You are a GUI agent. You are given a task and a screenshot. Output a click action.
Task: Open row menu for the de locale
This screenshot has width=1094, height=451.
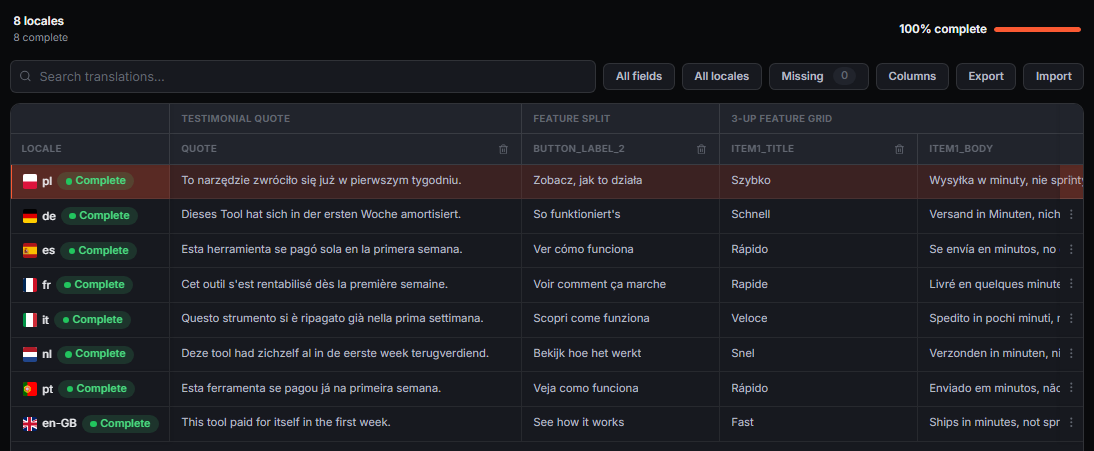(x=1071, y=215)
